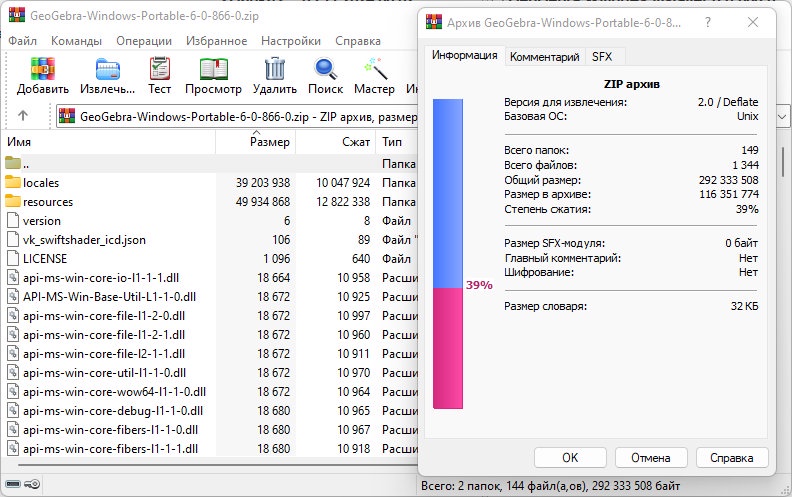Screen dimensions: 792x497
Task: Click the Справка button in dialog
Action: pos(731,458)
